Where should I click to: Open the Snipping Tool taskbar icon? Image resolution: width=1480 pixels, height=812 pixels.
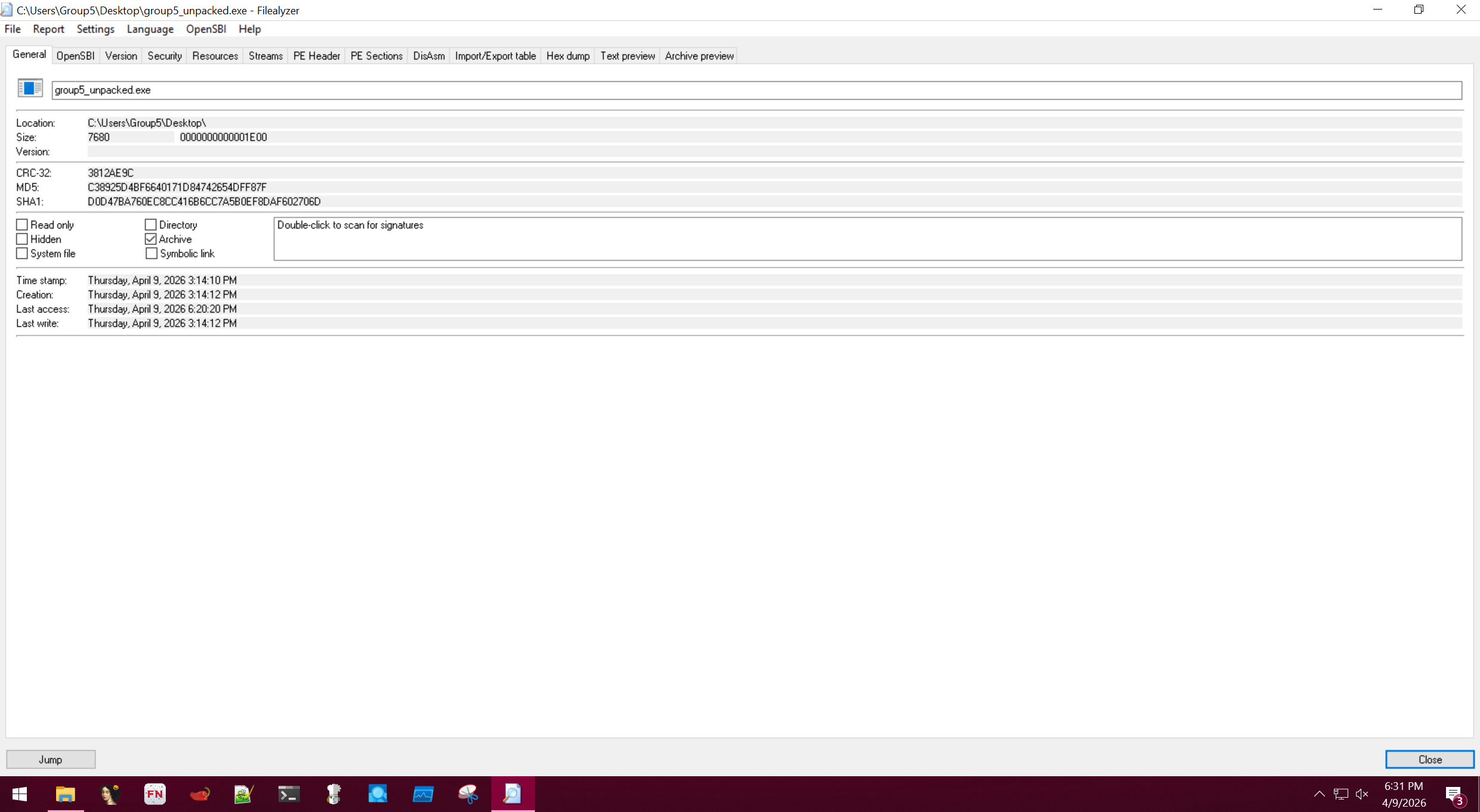coord(468,794)
